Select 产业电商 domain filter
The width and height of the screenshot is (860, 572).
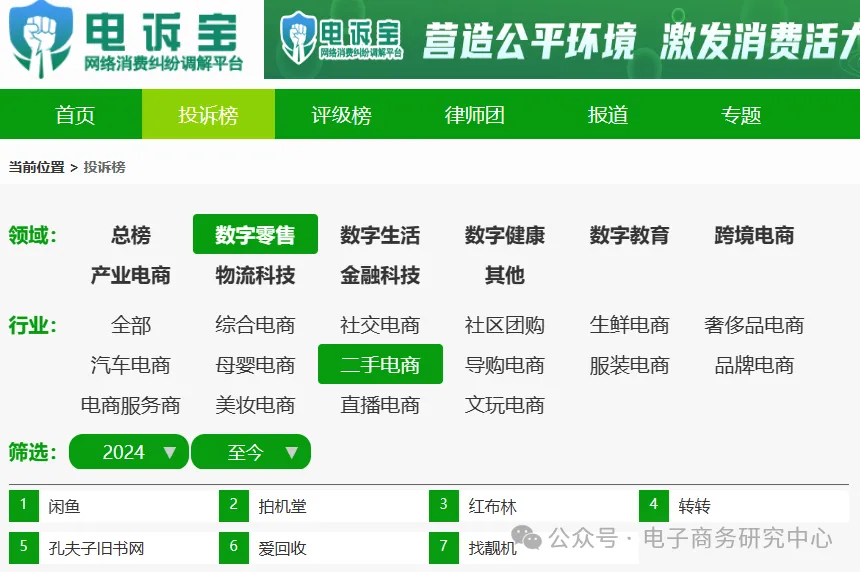tap(131, 275)
